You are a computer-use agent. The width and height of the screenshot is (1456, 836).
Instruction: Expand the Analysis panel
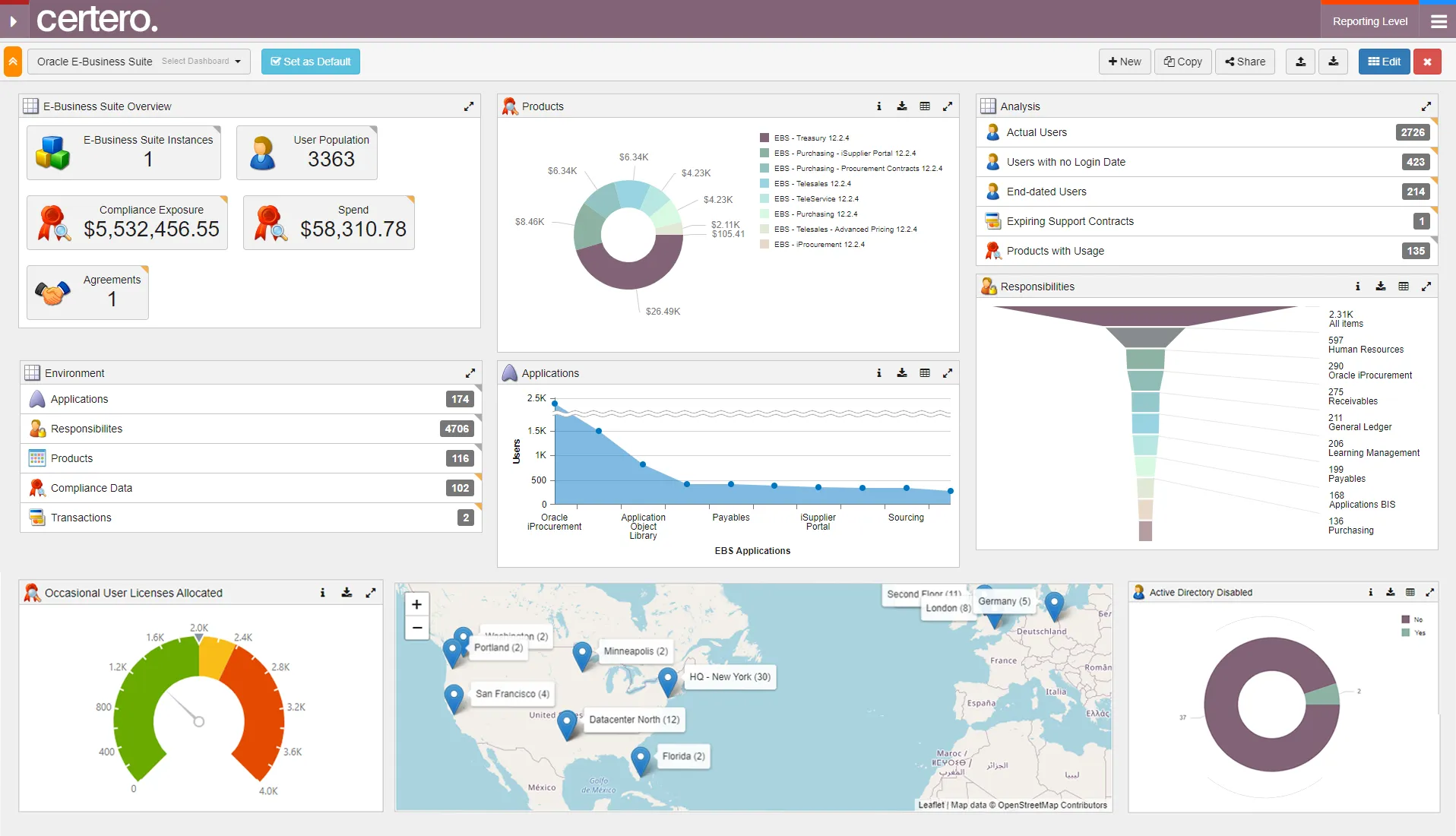point(1426,106)
